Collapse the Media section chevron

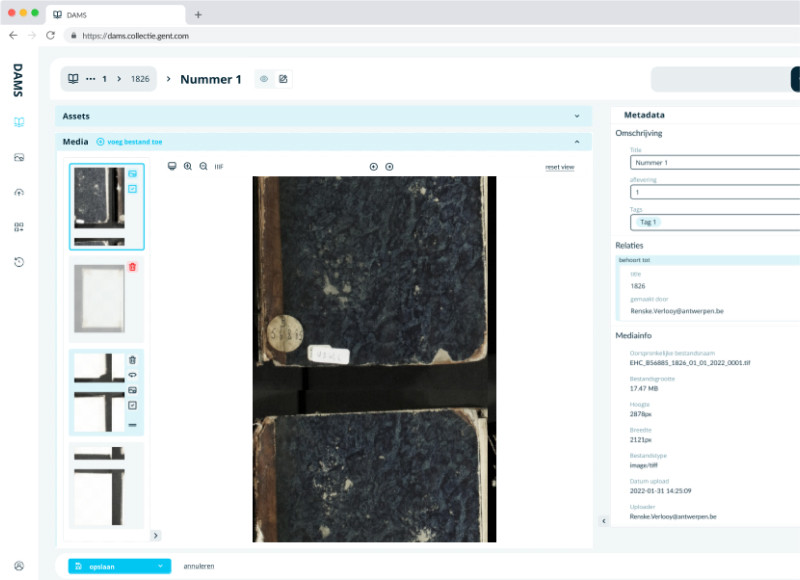coord(577,141)
